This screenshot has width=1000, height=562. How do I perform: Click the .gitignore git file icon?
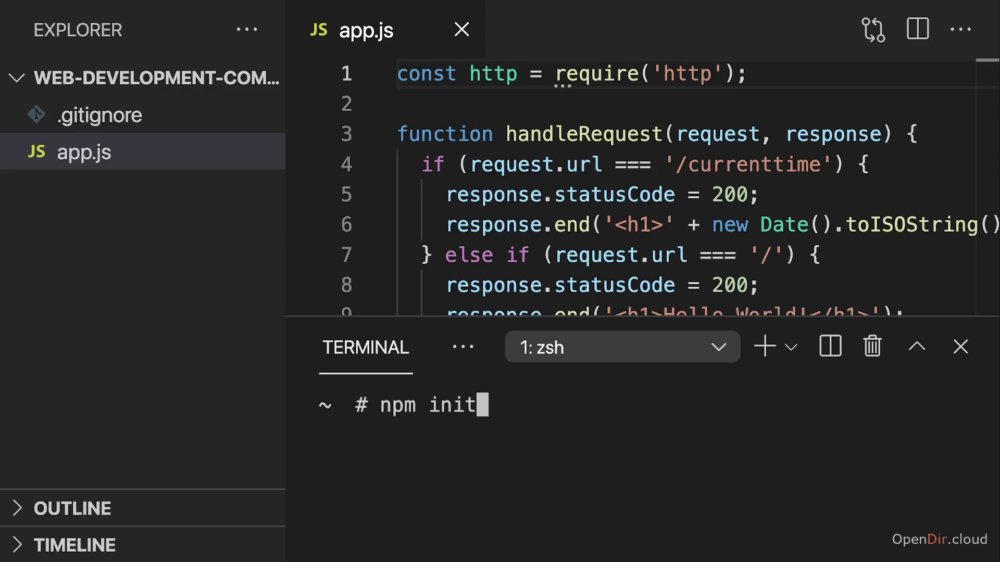pyautogui.click(x=36, y=114)
